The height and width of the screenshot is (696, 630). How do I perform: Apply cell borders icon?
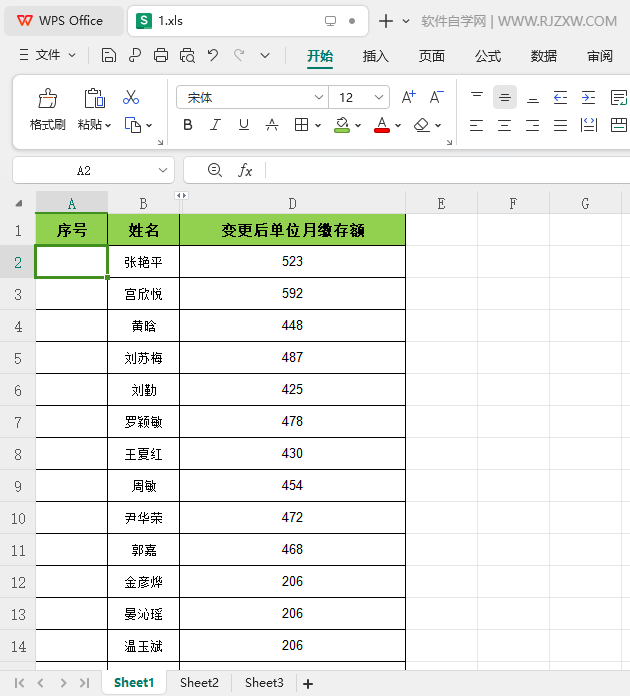click(x=301, y=125)
